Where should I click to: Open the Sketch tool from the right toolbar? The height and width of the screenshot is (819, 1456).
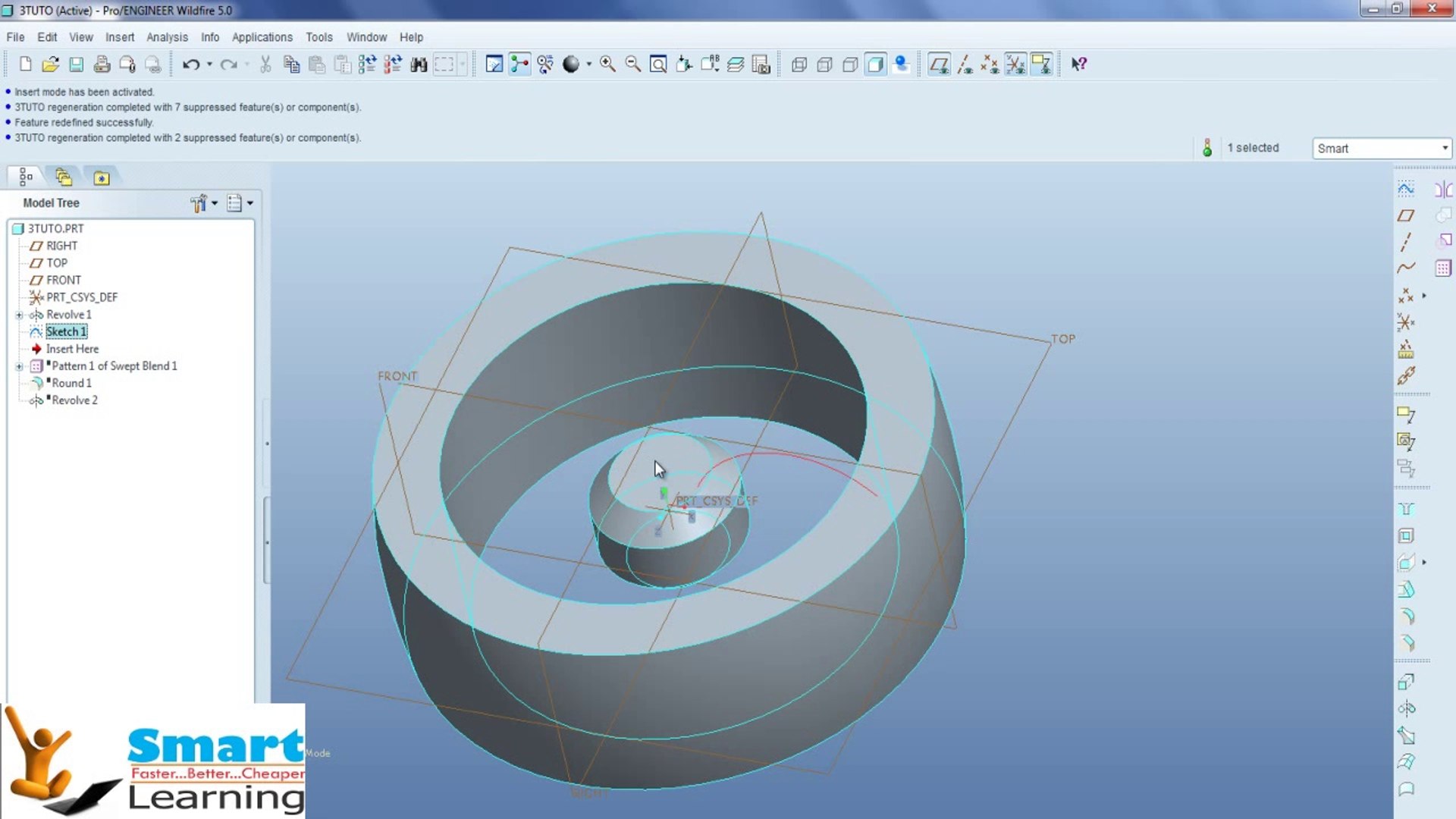click(1405, 189)
